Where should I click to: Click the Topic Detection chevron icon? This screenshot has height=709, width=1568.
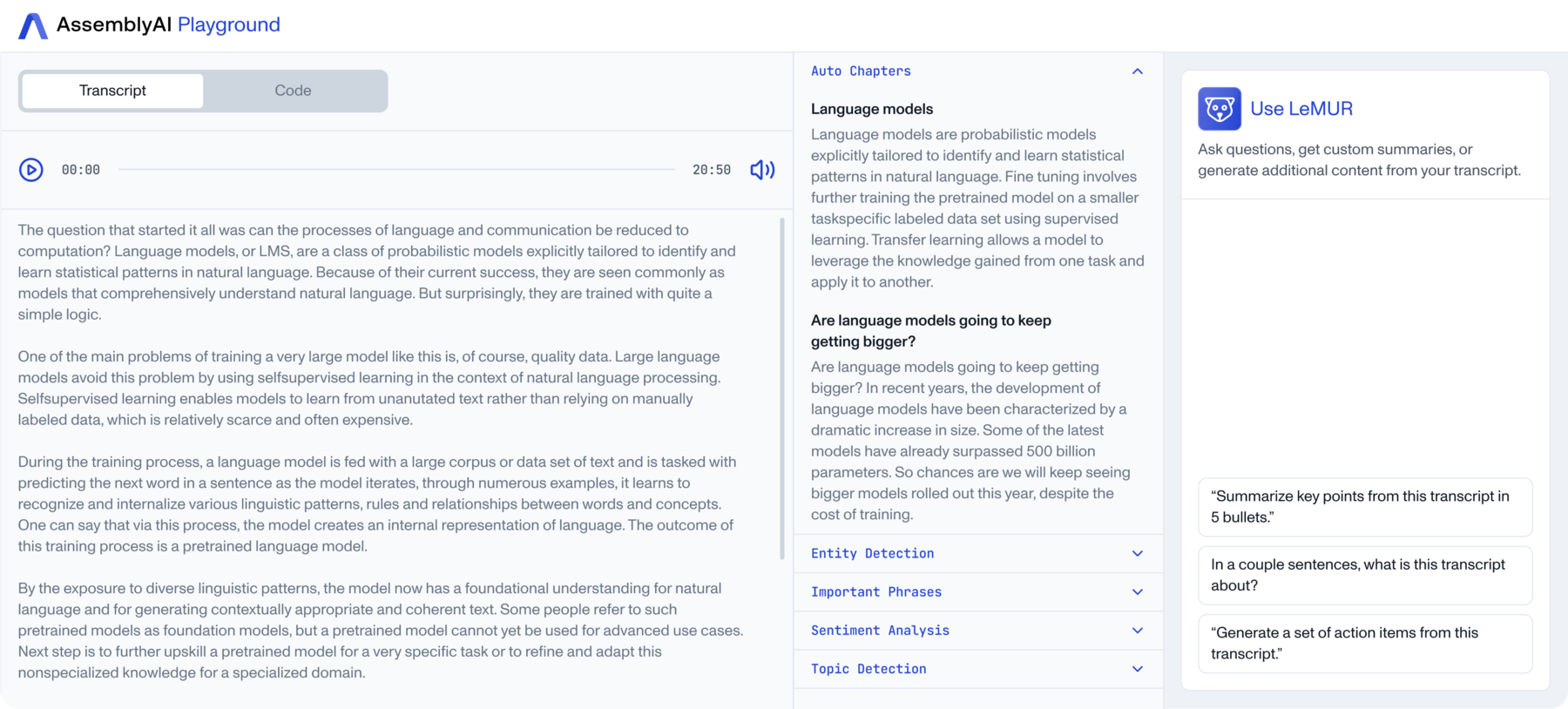click(1137, 668)
